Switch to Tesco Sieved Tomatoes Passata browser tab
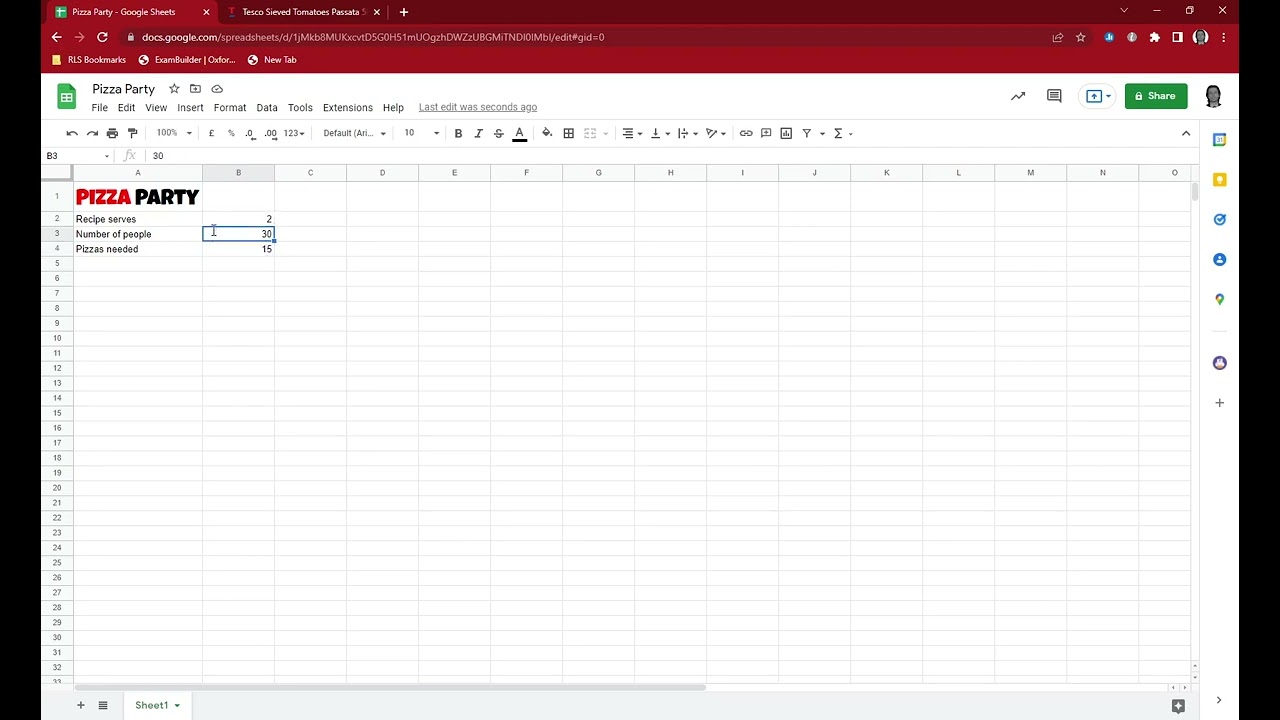The height and width of the screenshot is (720, 1280). tap(304, 12)
